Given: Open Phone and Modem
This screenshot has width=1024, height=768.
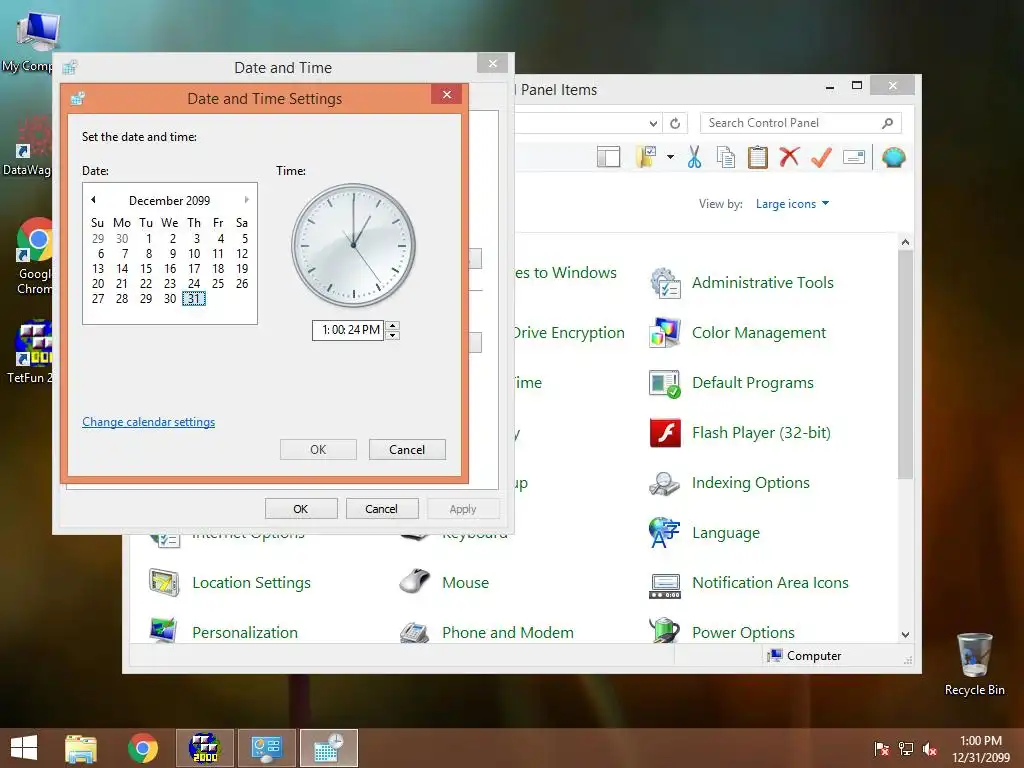Looking at the screenshot, I should [487, 631].
